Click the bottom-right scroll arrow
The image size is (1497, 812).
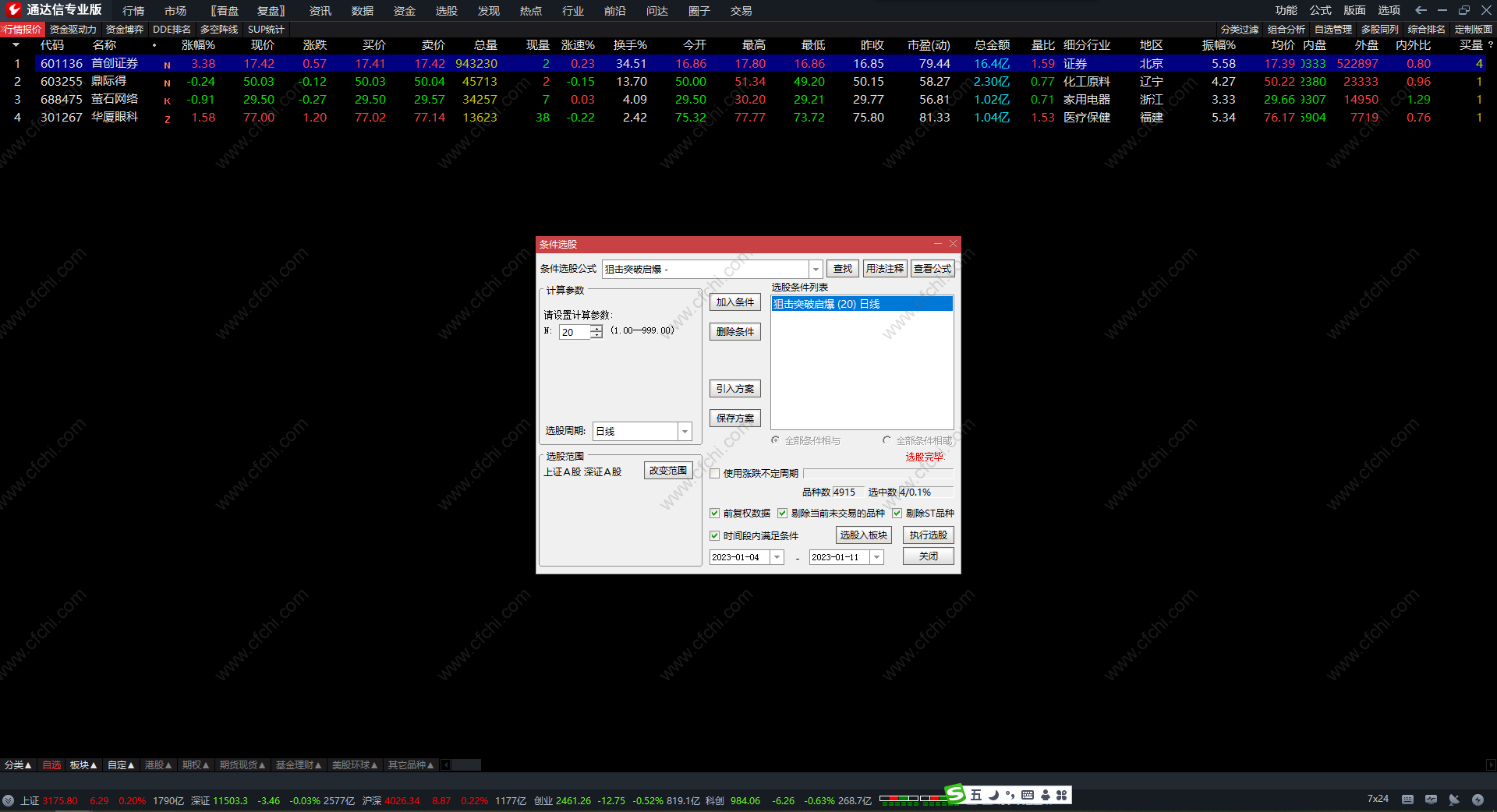coord(1491,765)
